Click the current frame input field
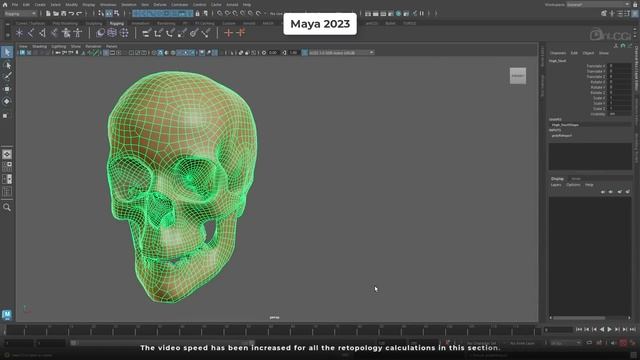 tap(558, 329)
